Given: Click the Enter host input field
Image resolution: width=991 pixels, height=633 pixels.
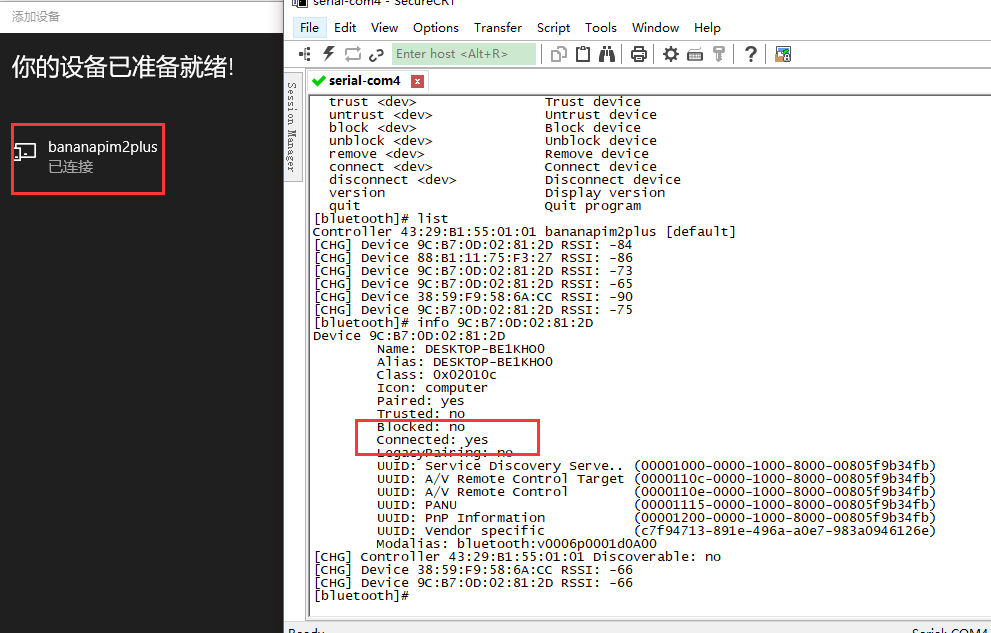Looking at the screenshot, I should (x=463, y=54).
